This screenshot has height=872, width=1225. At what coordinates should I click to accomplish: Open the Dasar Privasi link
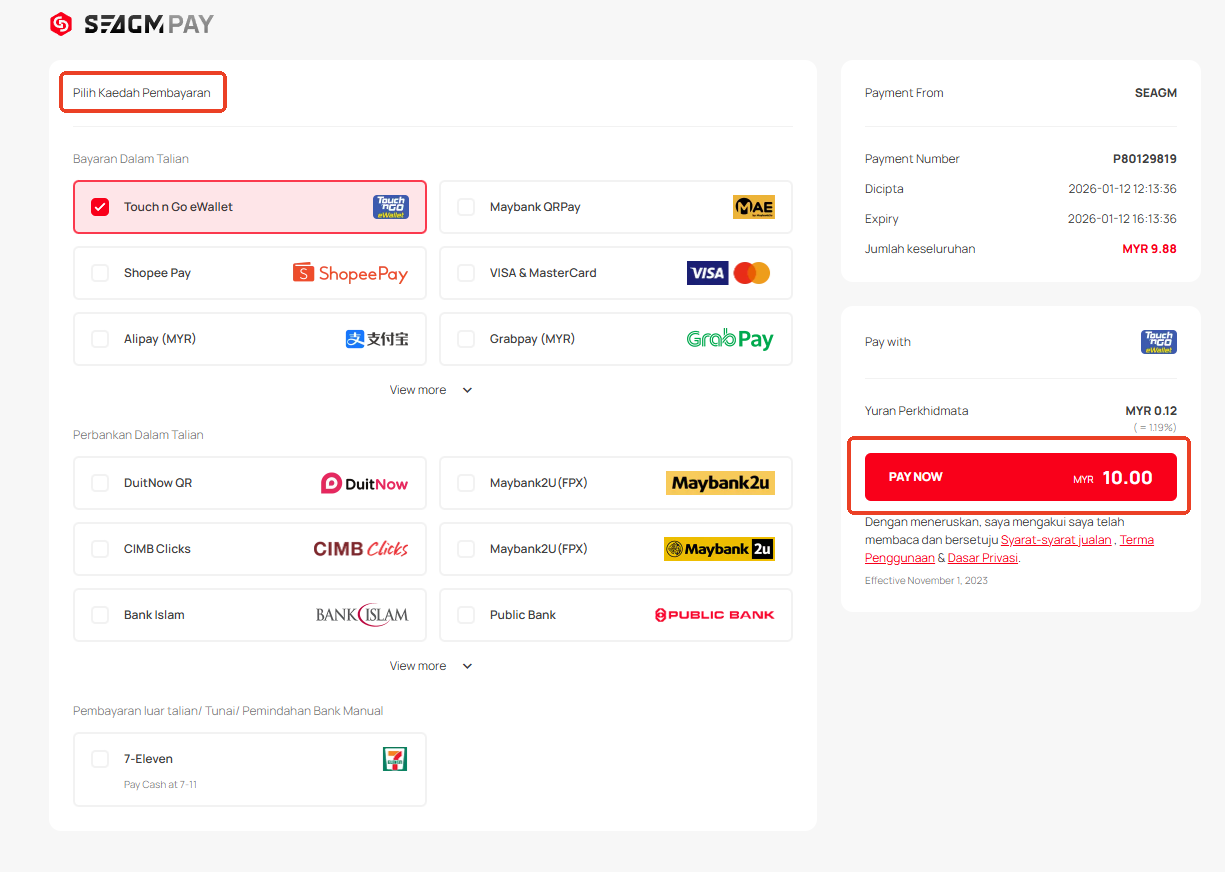click(x=982, y=558)
